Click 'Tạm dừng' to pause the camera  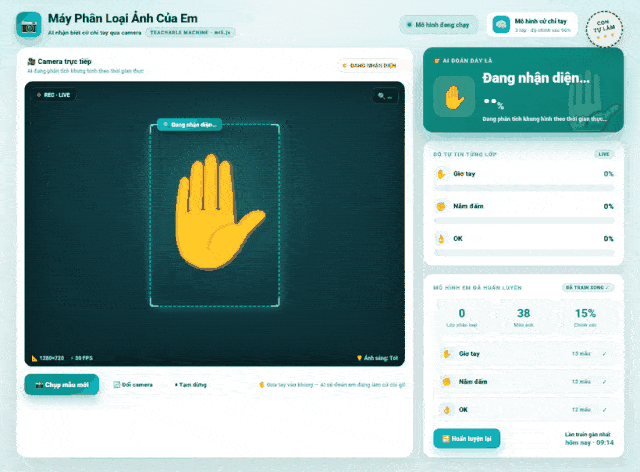(x=191, y=385)
